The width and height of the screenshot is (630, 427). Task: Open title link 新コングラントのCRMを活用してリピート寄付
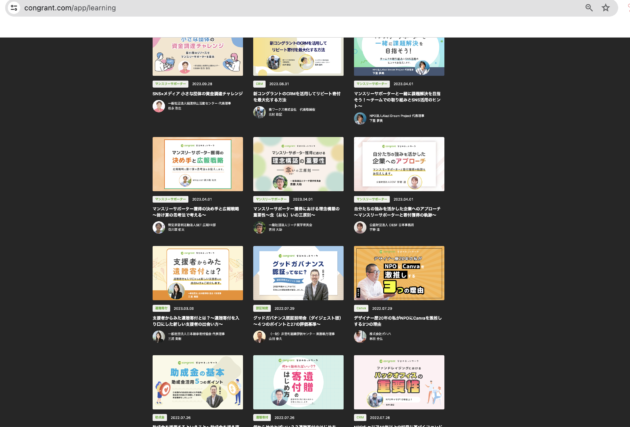point(297,96)
